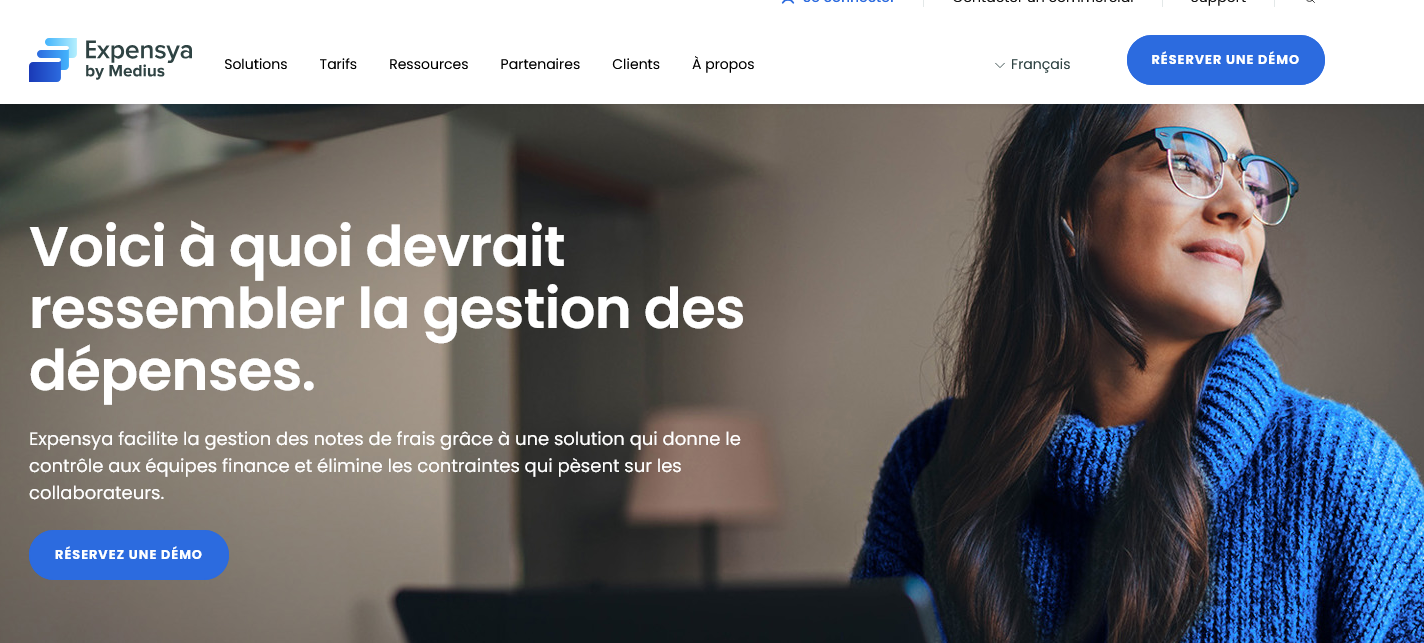The height and width of the screenshot is (643, 1424).
Task: Click the chevron arrow before Français
Action: (999, 65)
